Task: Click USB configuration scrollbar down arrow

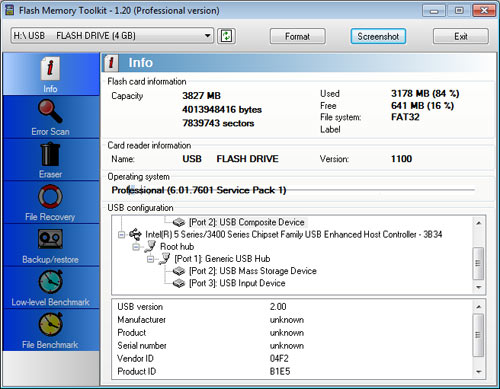Action: 479,287
